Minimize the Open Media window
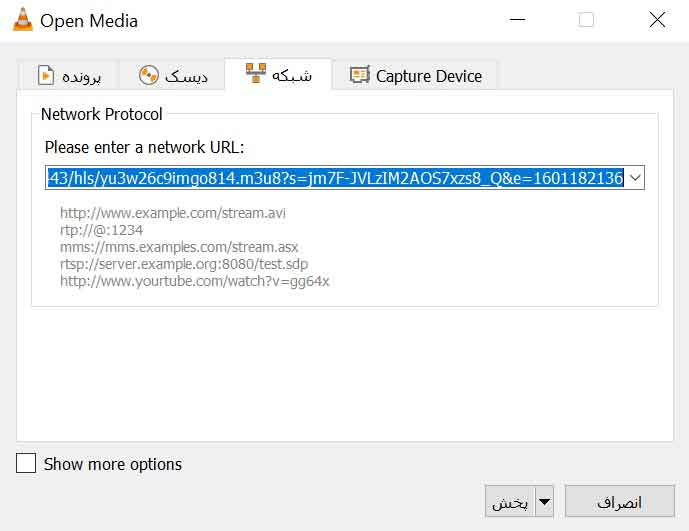This screenshot has height=531, width=689. click(x=517, y=20)
